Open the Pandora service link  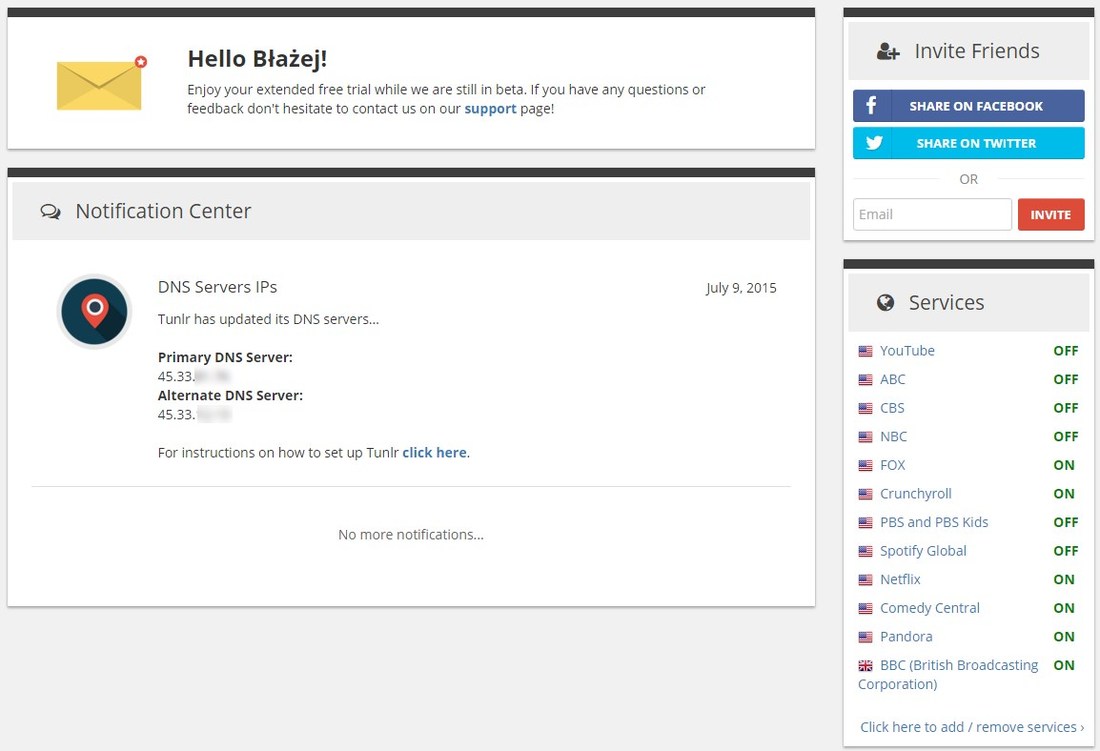pyautogui.click(x=906, y=637)
